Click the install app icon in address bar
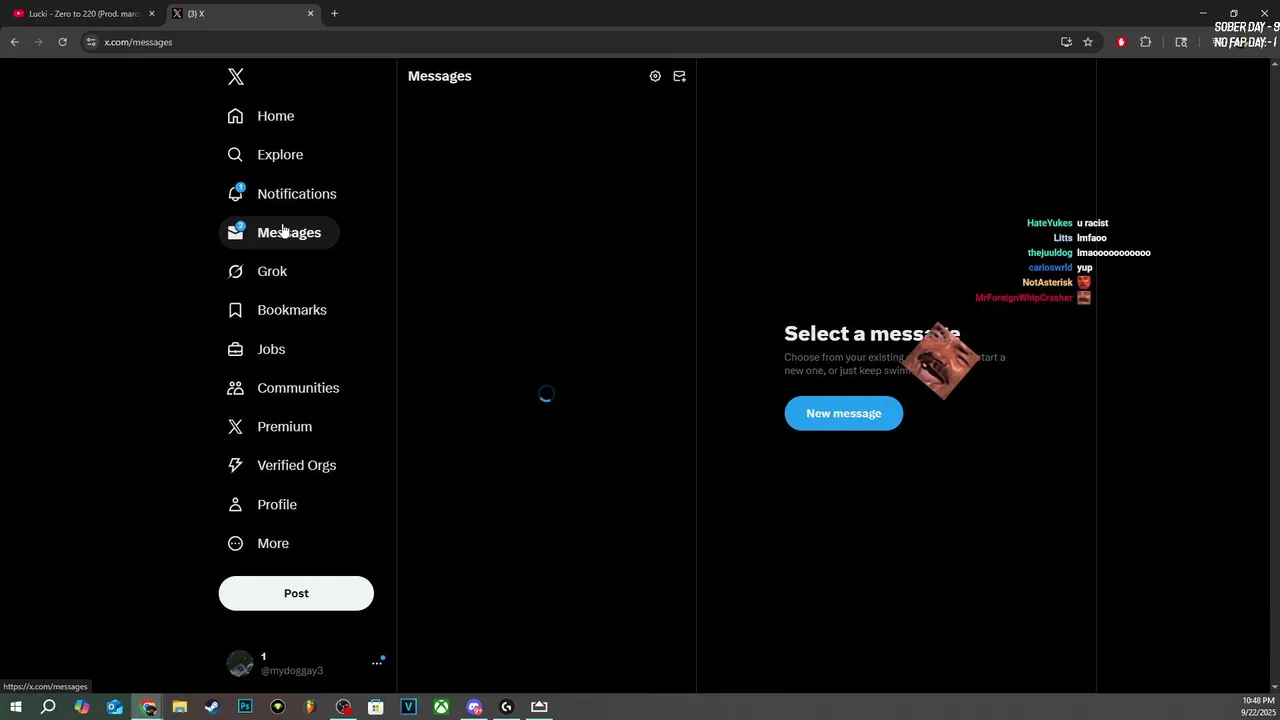Viewport: 1280px width, 720px height. 1066,42
